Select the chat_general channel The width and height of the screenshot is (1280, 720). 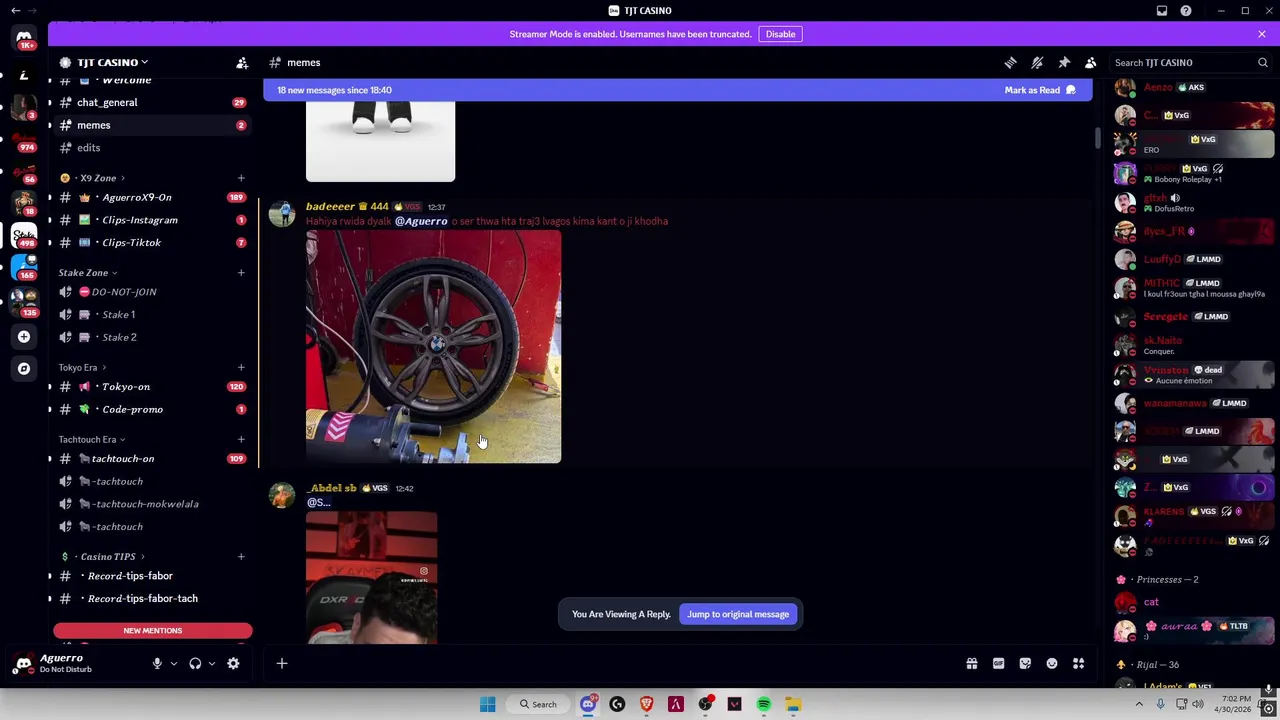(x=152, y=102)
